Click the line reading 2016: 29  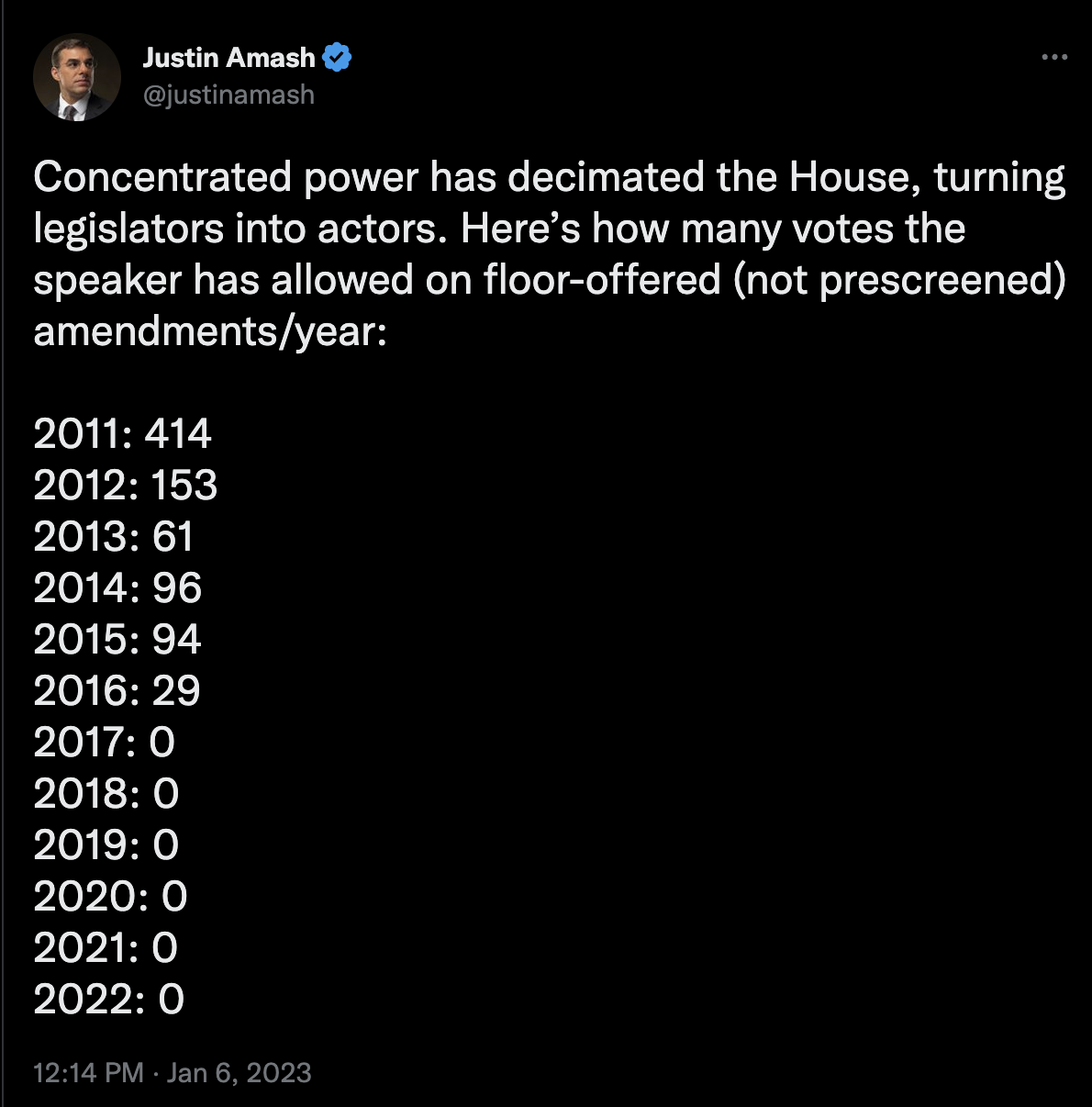(x=117, y=690)
